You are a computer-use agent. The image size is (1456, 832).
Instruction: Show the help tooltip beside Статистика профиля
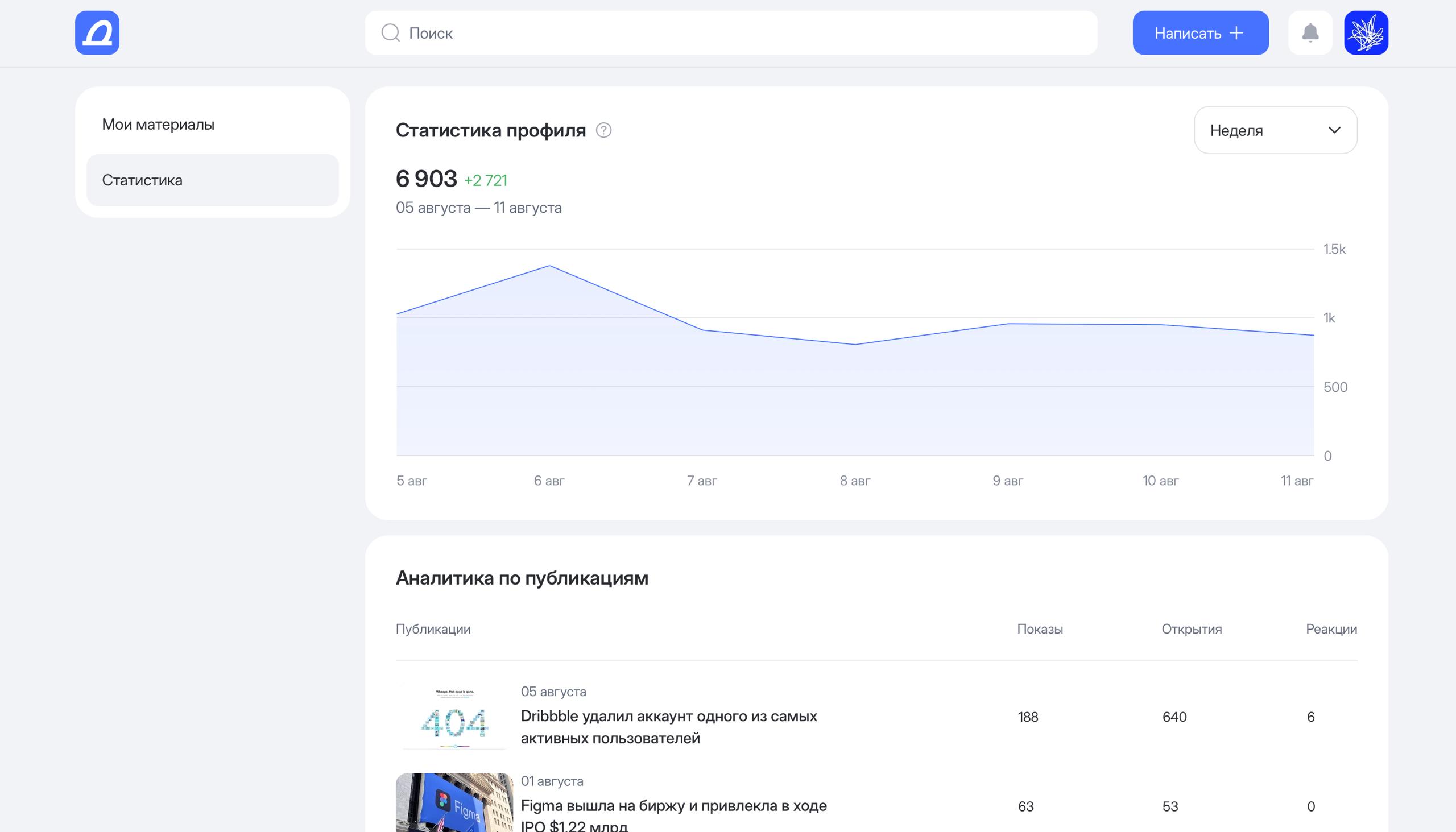(603, 130)
